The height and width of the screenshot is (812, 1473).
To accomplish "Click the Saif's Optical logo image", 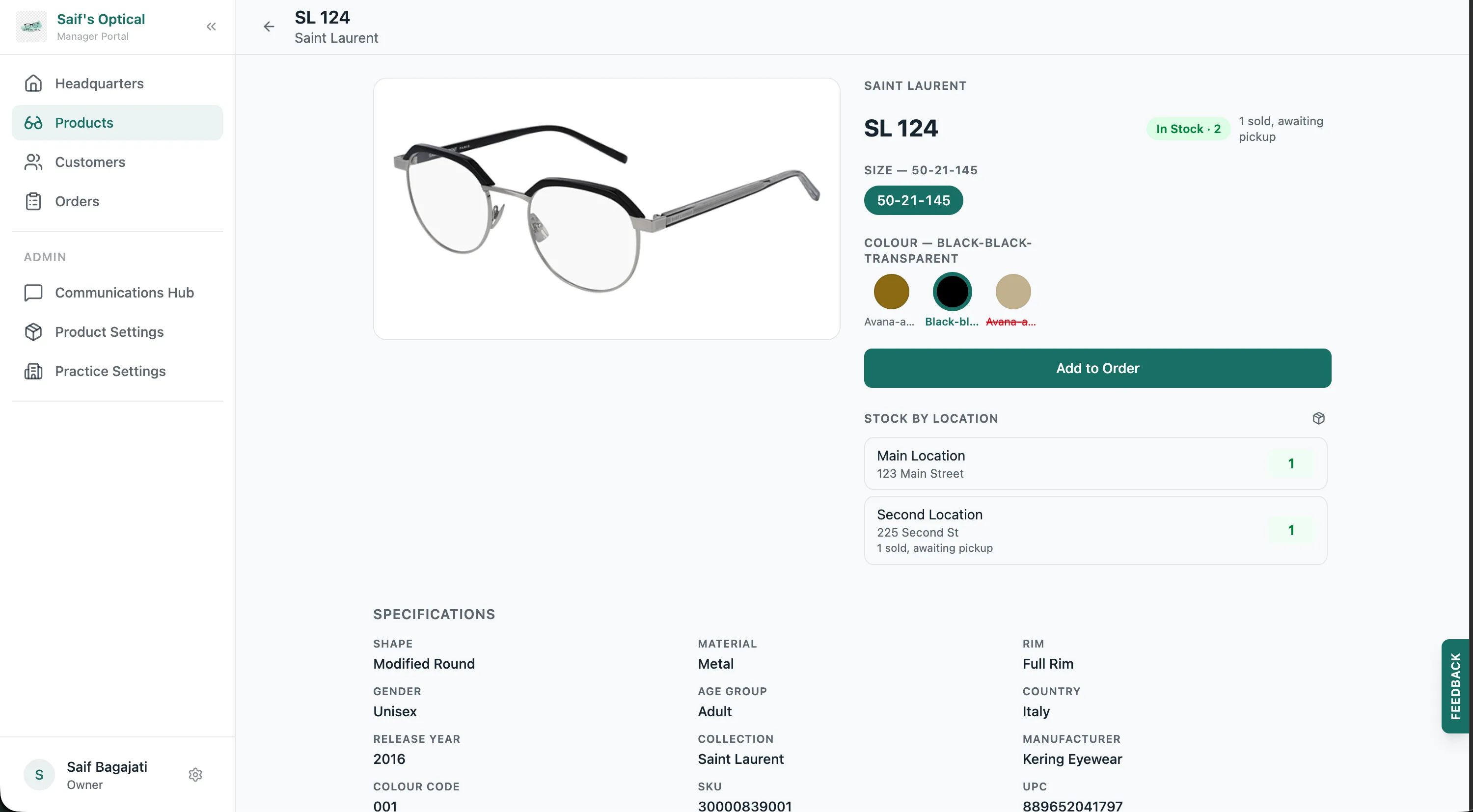I will tap(31, 27).
